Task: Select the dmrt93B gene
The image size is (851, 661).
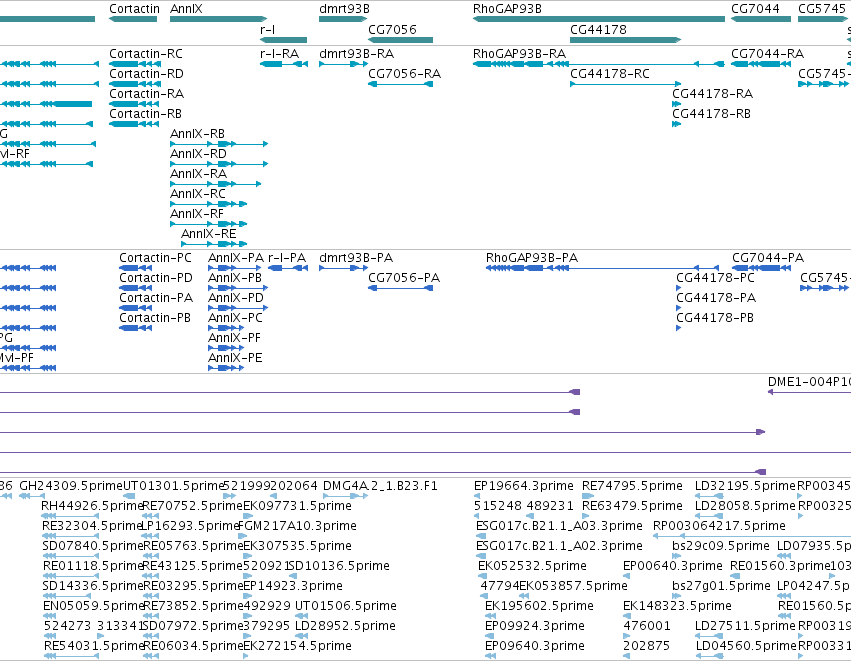Action: pos(343,19)
